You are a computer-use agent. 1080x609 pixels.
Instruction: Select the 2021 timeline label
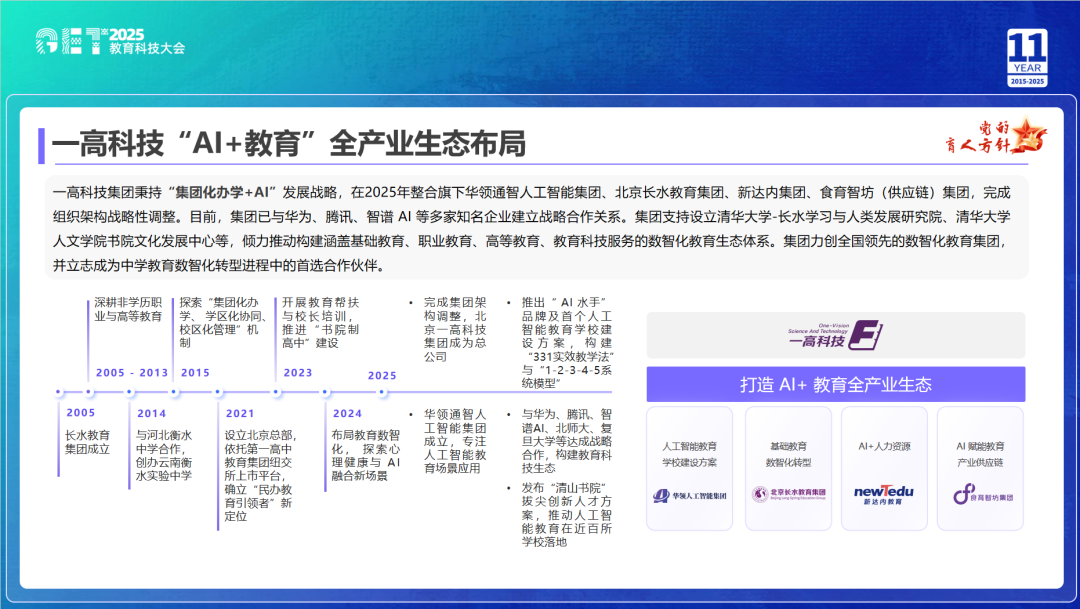(239, 413)
